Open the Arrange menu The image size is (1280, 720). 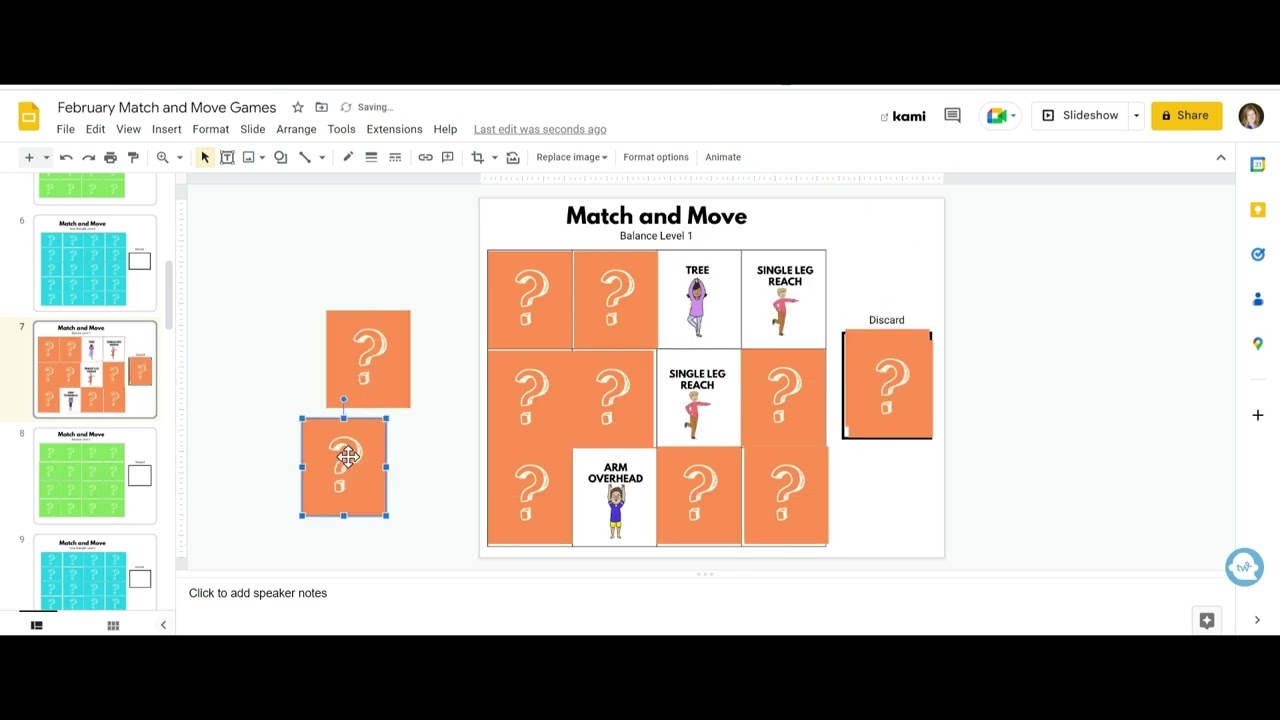coord(296,129)
